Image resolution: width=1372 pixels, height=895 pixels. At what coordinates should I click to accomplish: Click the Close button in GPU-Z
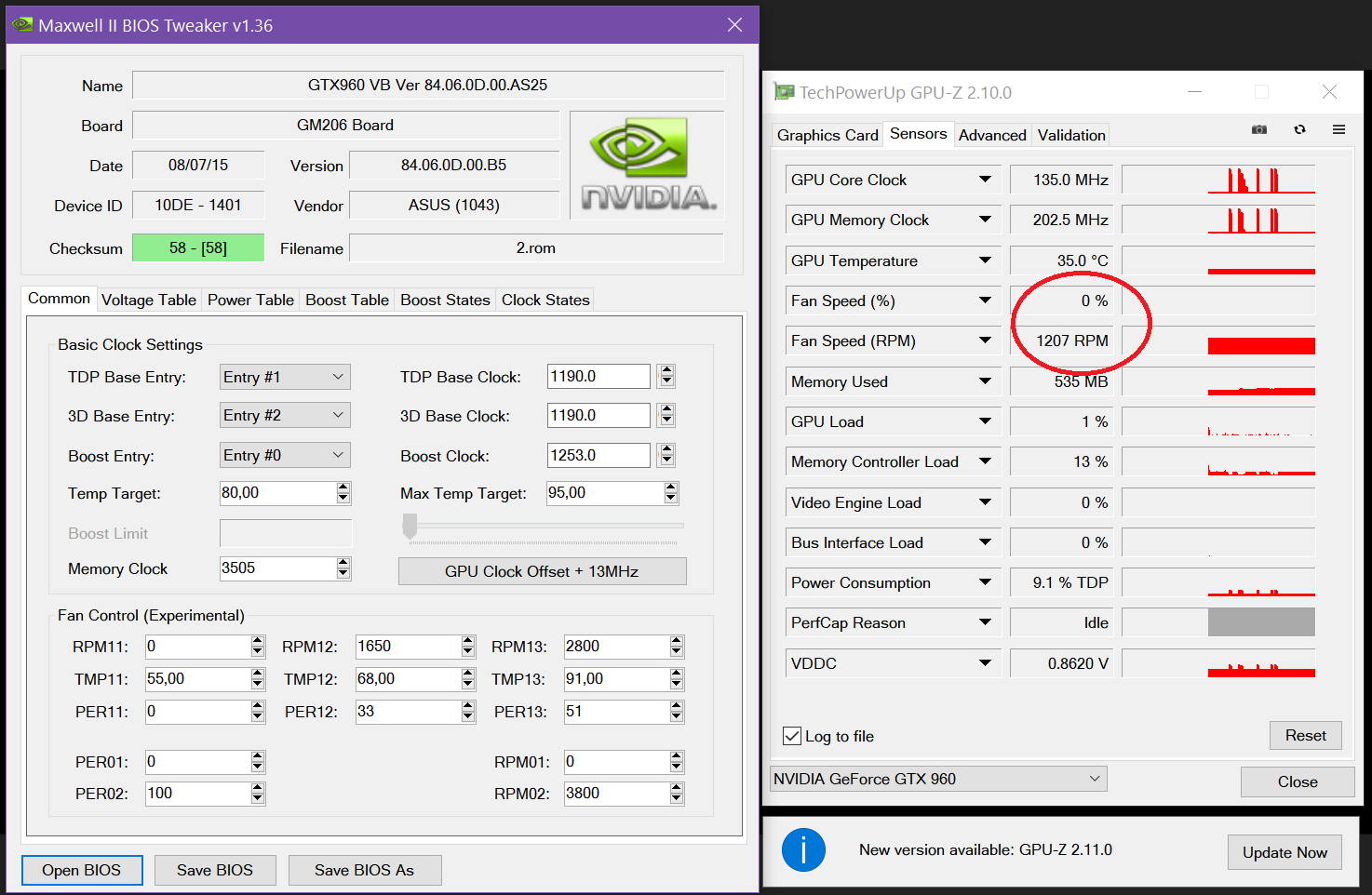(x=1298, y=781)
